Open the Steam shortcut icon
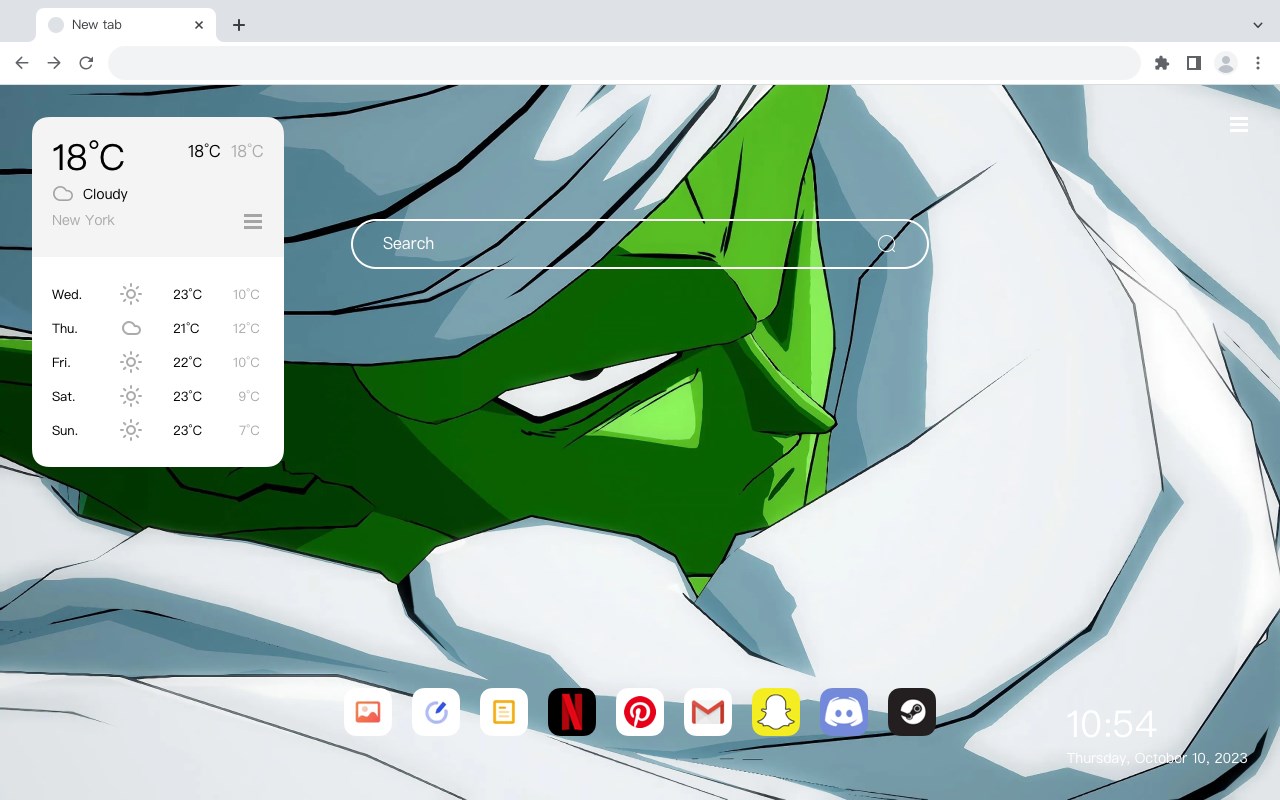The height and width of the screenshot is (800, 1280). [912, 712]
